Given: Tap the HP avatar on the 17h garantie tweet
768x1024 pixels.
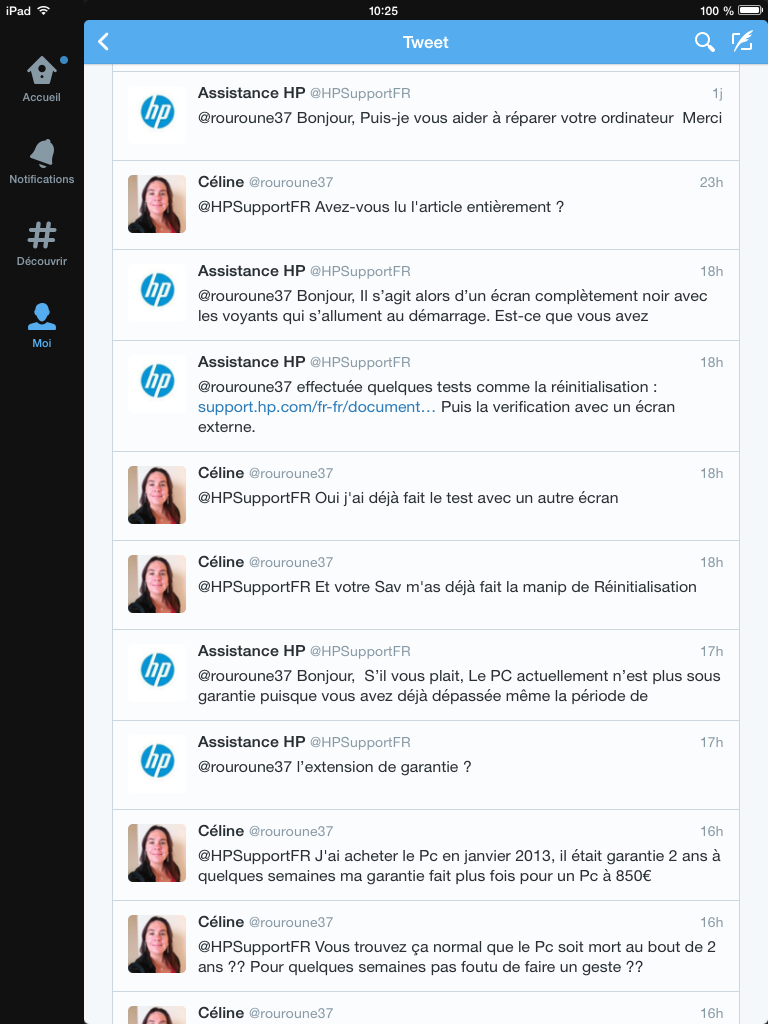Looking at the screenshot, I should point(157,673).
